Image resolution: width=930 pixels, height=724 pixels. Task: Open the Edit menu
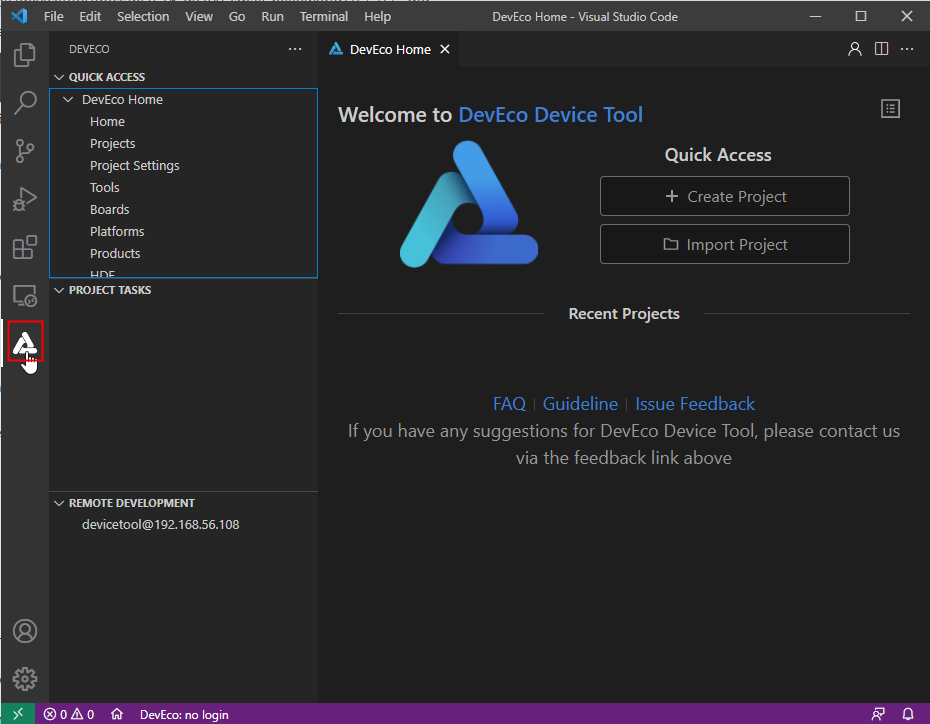pos(90,17)
